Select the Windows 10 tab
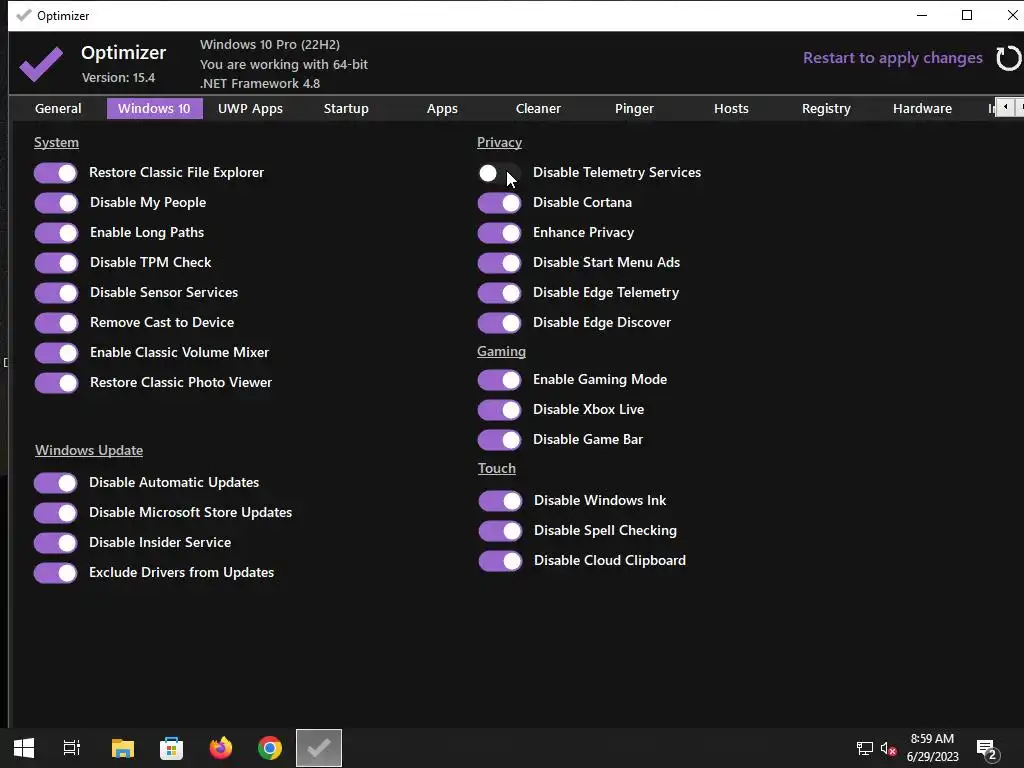 (x=154, y=108)
